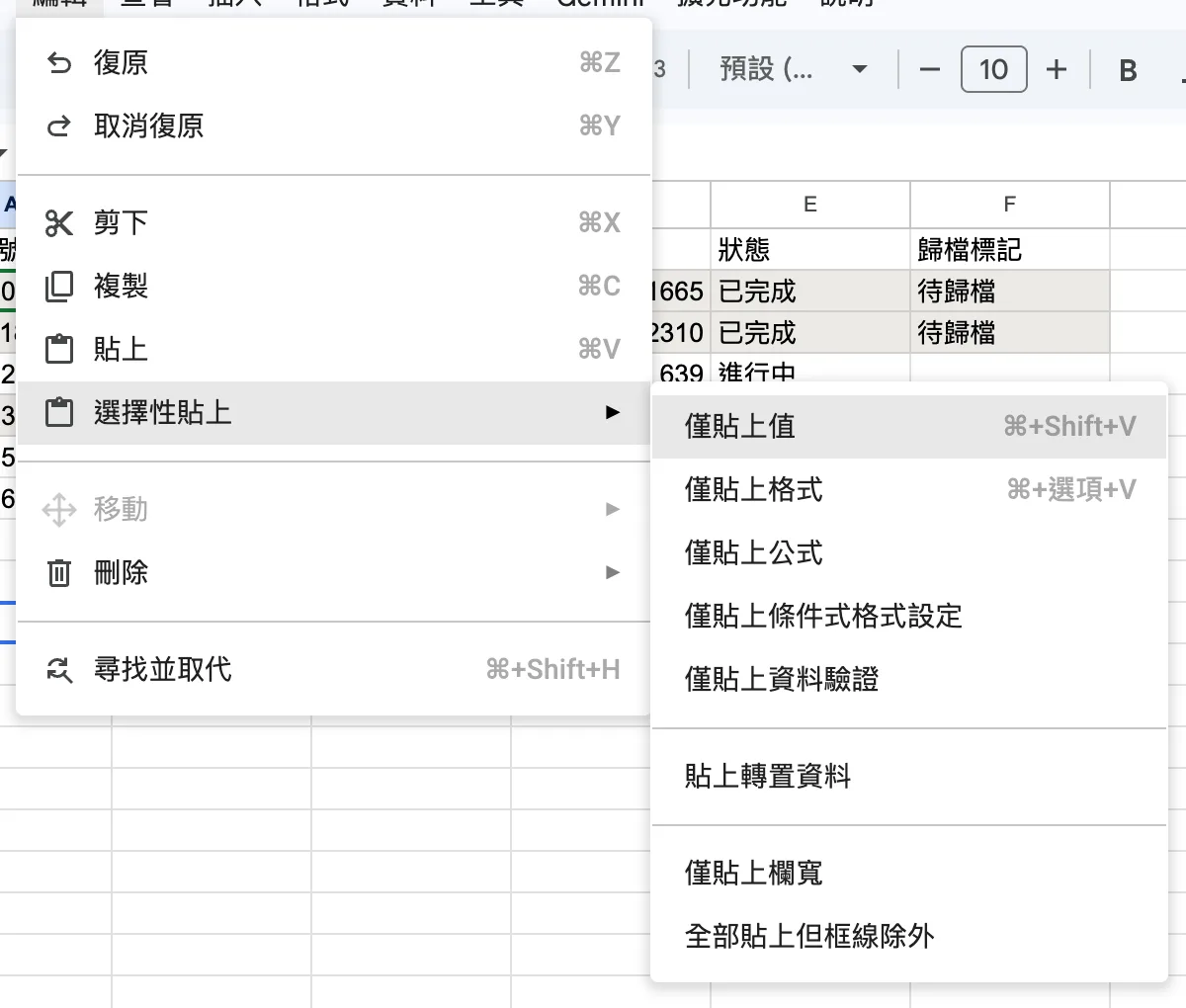Screen dimensions: 1186x1008
Task: Expand the 選擇性貼上 submenu arrow
Action: (x=613, y=412)
